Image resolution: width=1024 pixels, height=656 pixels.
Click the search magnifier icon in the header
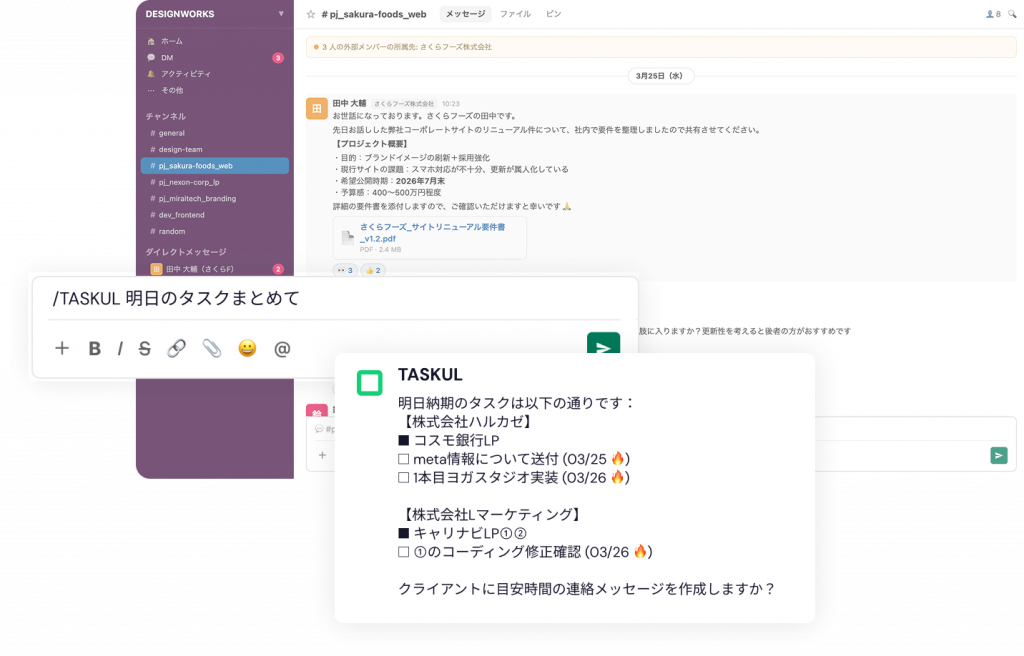point(1012,14)
